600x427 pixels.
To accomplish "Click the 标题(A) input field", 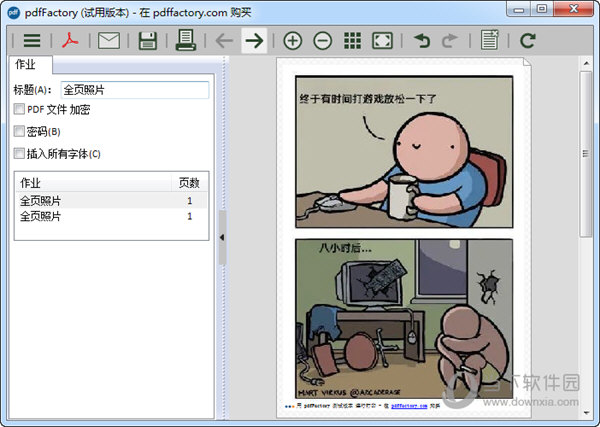I will click(135, 90).
